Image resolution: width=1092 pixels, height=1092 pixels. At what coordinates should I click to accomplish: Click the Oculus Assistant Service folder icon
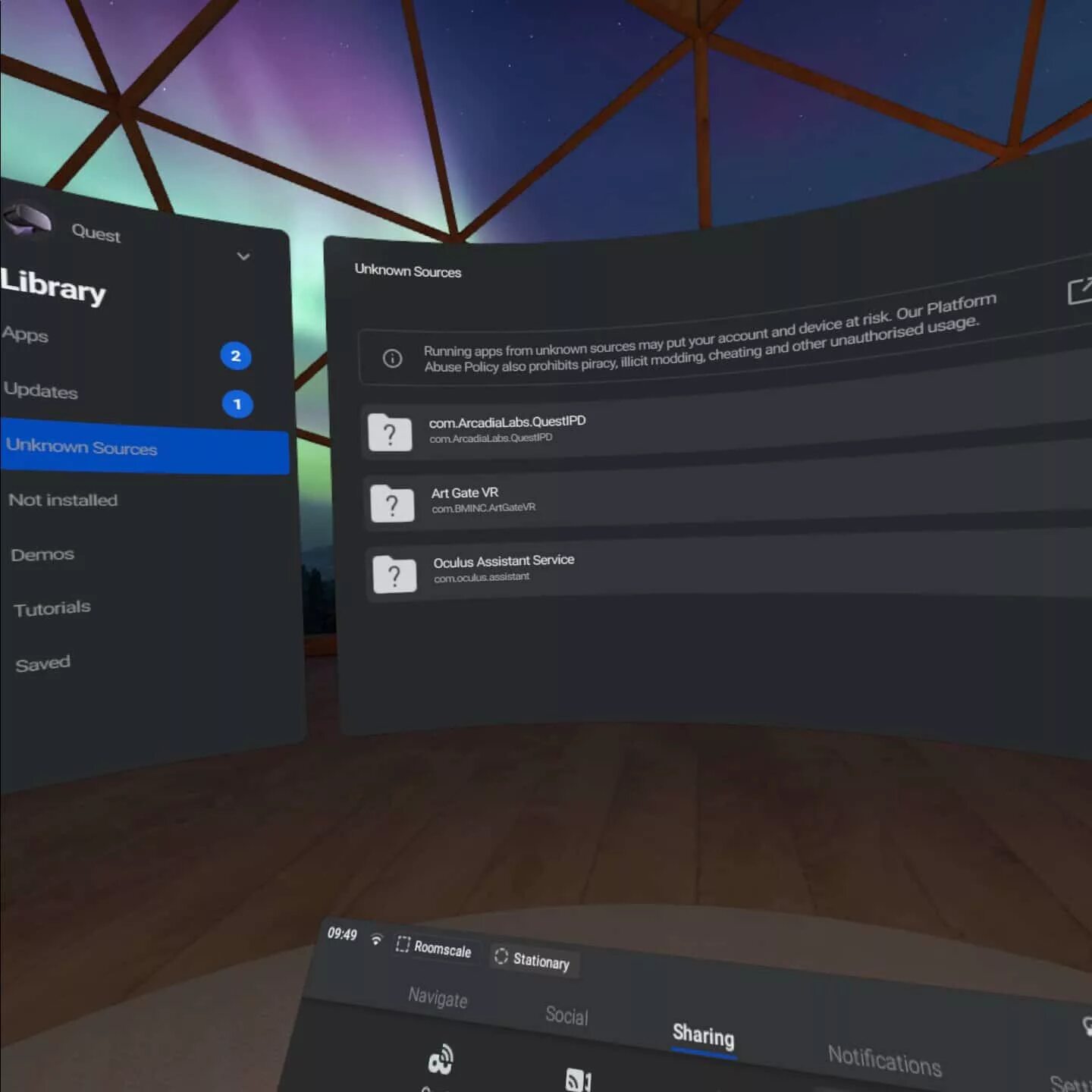tap(394, 574)
